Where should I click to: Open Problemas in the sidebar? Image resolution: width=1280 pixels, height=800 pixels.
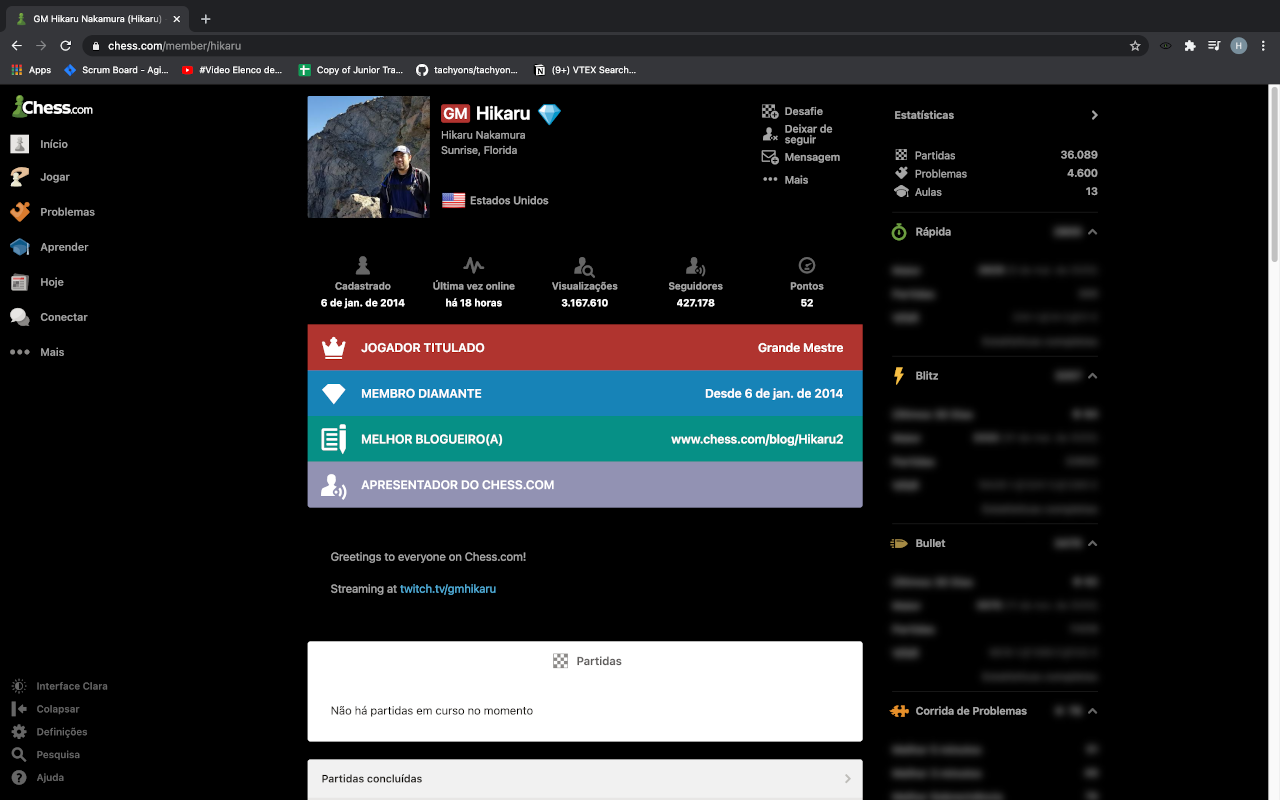point(52,212)
